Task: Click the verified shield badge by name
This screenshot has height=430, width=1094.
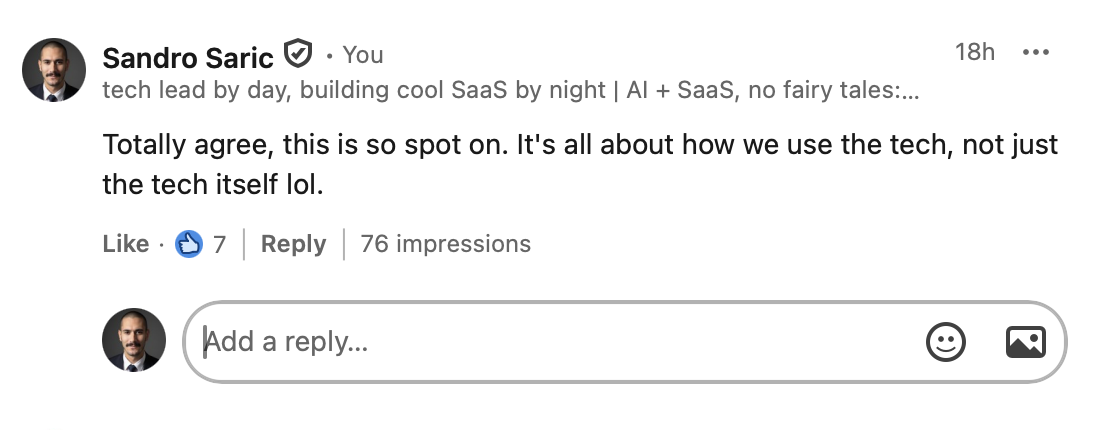Action: [298, 52]
